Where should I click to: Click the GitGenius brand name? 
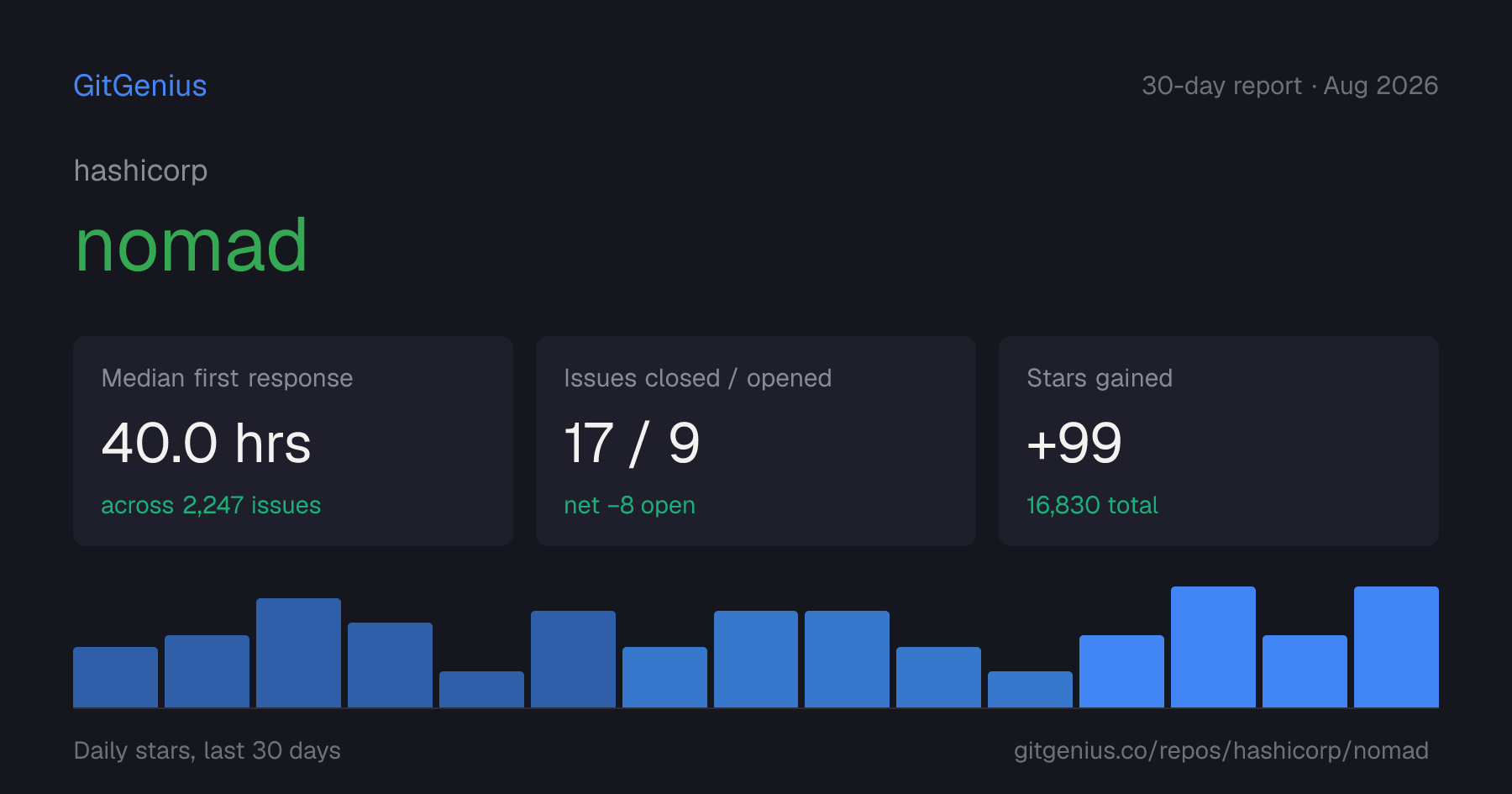[140, 86]
